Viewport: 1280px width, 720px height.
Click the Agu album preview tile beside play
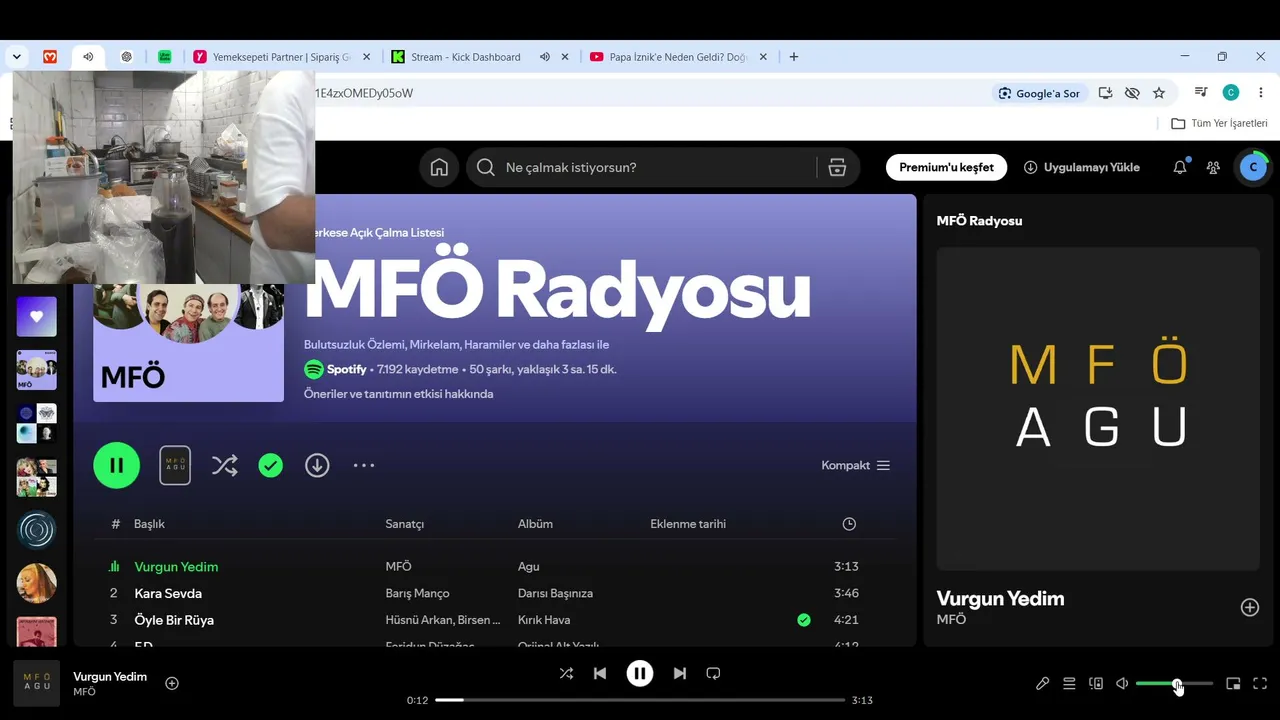(x=175, y=465)
